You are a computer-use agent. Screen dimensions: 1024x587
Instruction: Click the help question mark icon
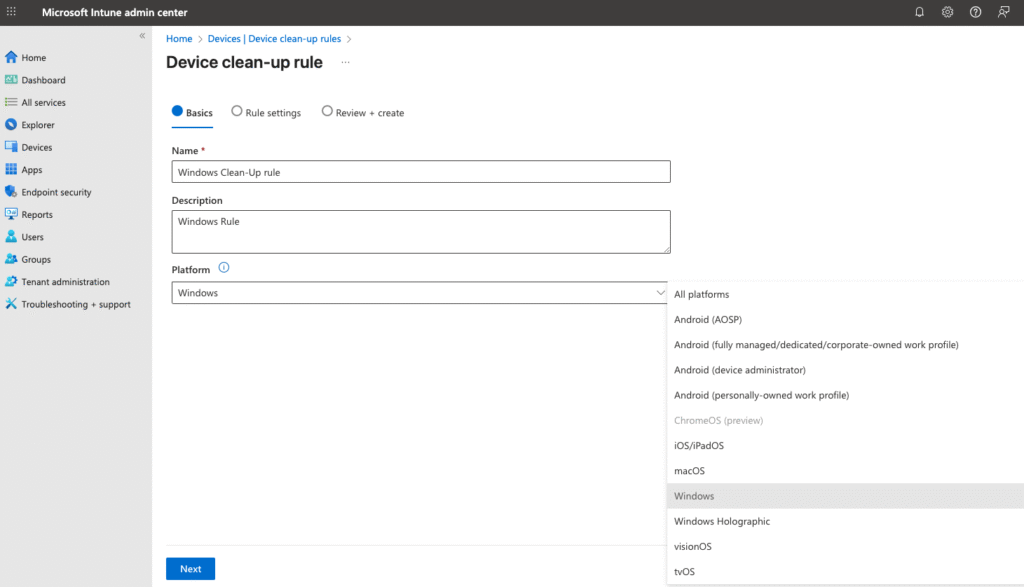tap(975, 12)
